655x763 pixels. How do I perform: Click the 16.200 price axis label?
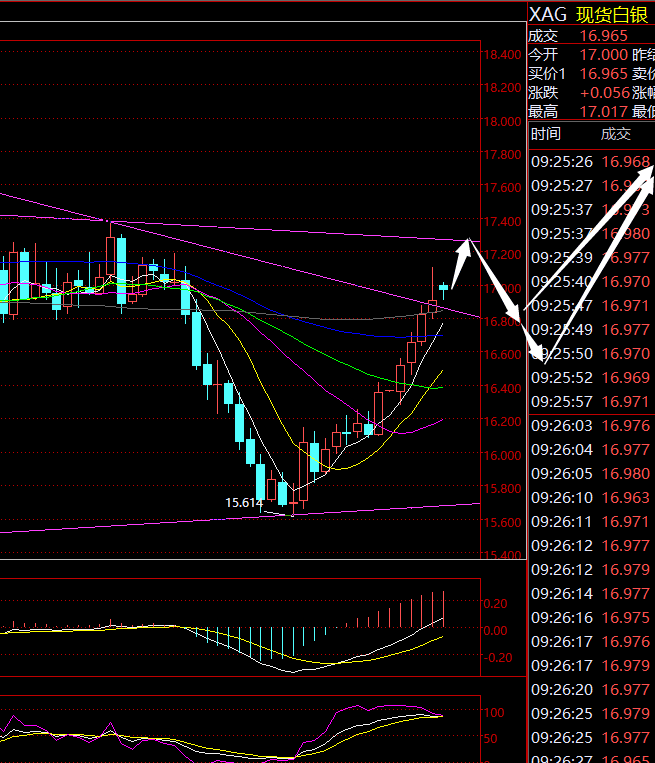(x=502, y=421)
